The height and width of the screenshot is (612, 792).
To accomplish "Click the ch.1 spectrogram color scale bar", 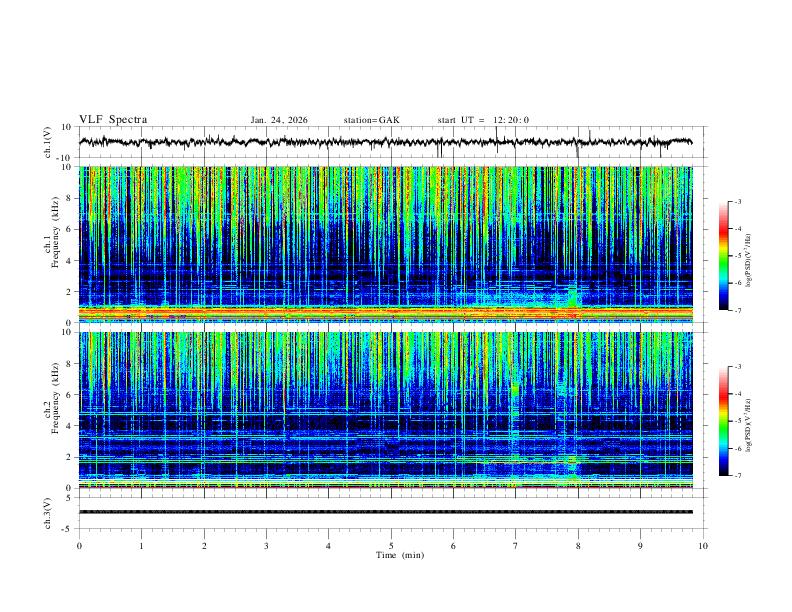I will [723, 256].
